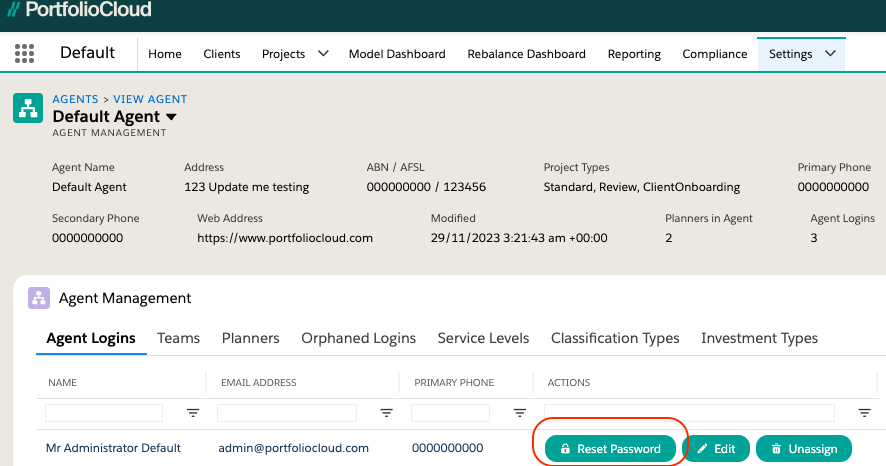The image size is (886, 466).
Task: Open the Primary Phone column filter icon
Action: click(519, 413)
